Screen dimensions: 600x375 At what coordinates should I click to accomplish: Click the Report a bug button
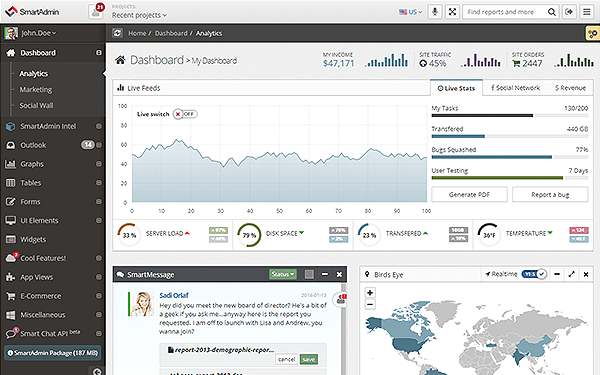point(550,194)
